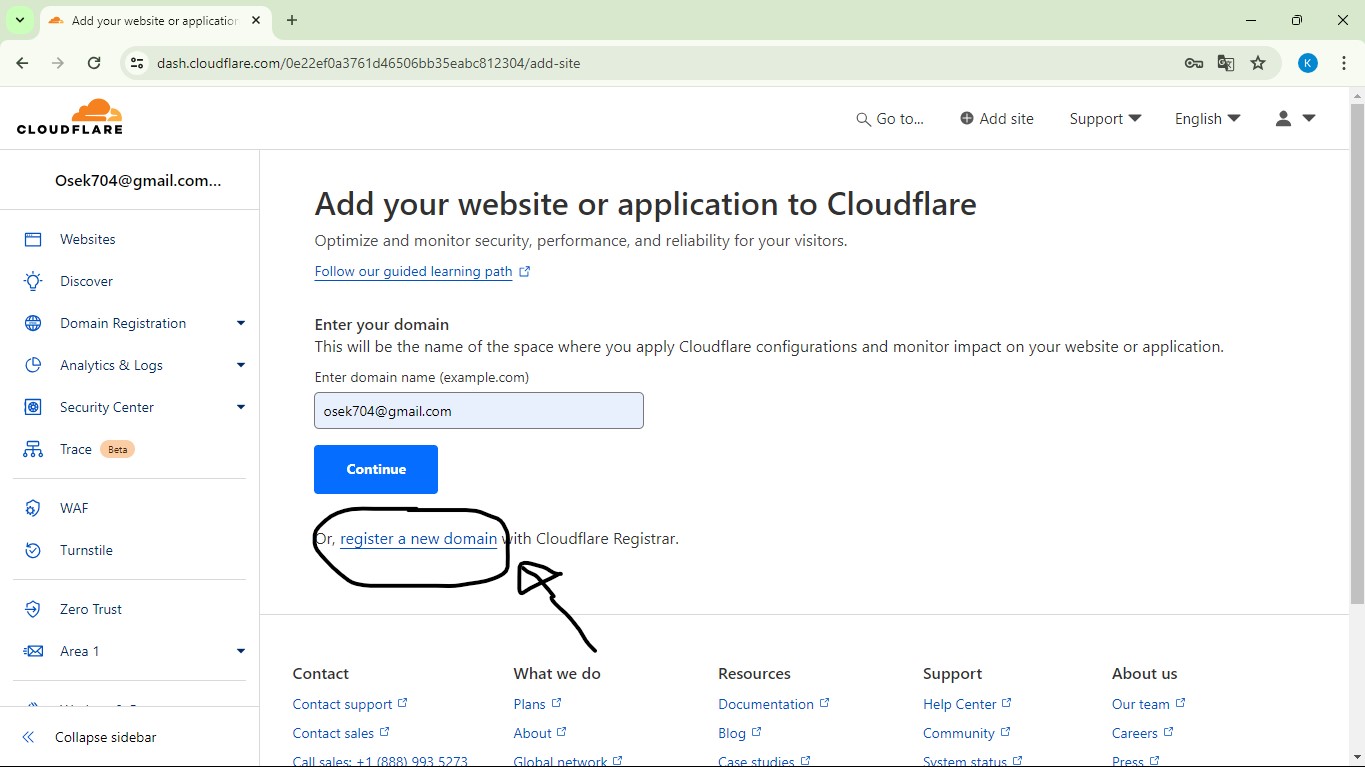Open the English language dropdown
Viewport: 1365px width, 767px height.
[1207, 118]
